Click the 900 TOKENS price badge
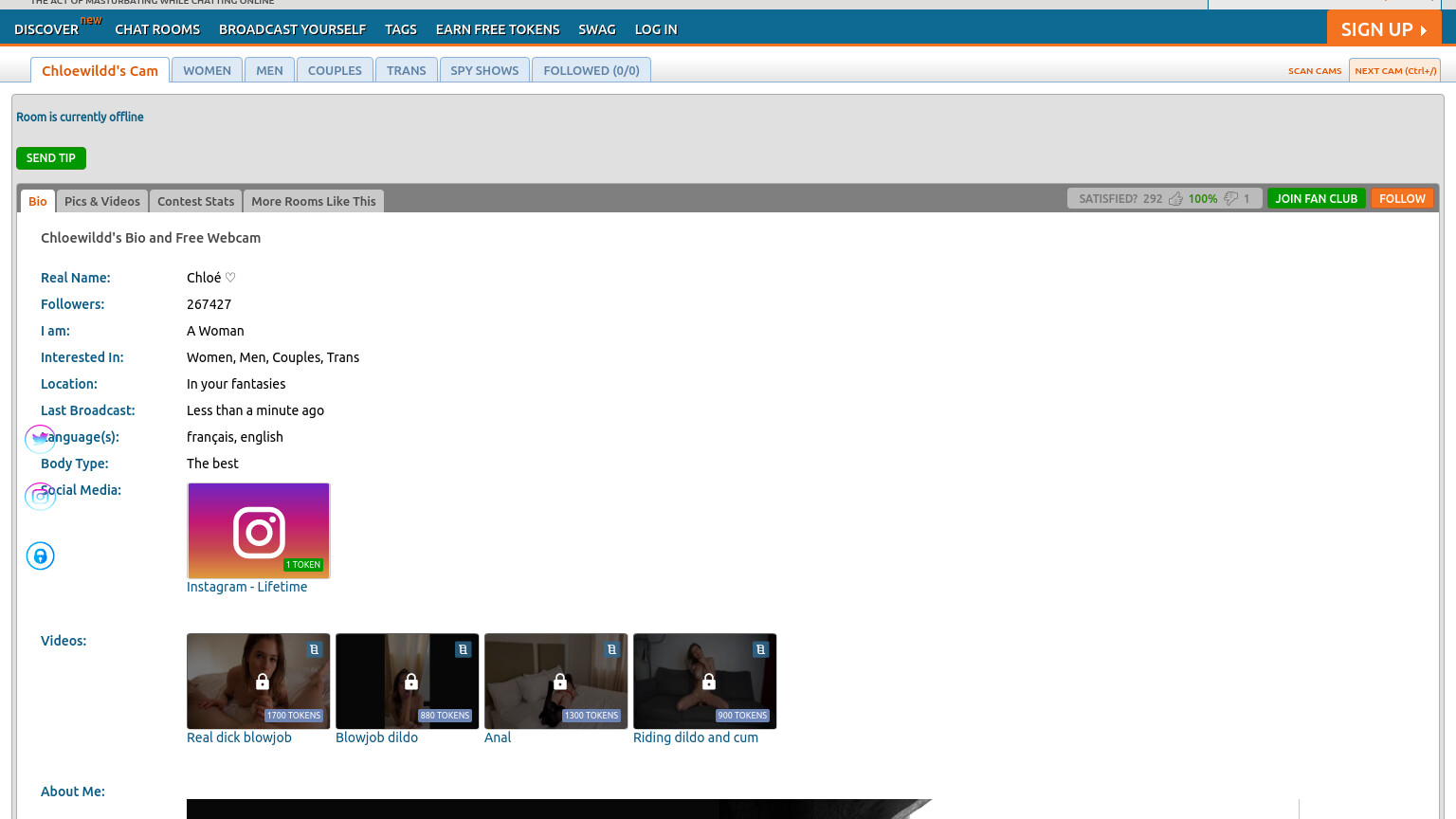The height and width of the screenshot is (819, 1456). tap(743, 716)
